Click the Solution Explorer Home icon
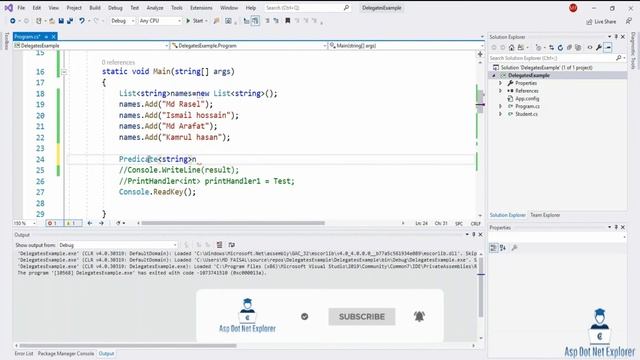 (x=511, y=48)
